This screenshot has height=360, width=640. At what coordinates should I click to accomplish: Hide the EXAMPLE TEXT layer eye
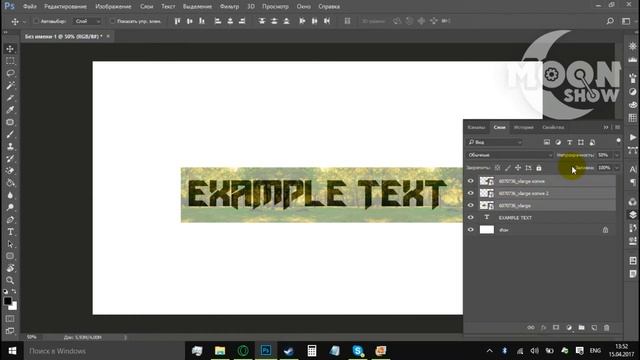[x=471, y=218]
